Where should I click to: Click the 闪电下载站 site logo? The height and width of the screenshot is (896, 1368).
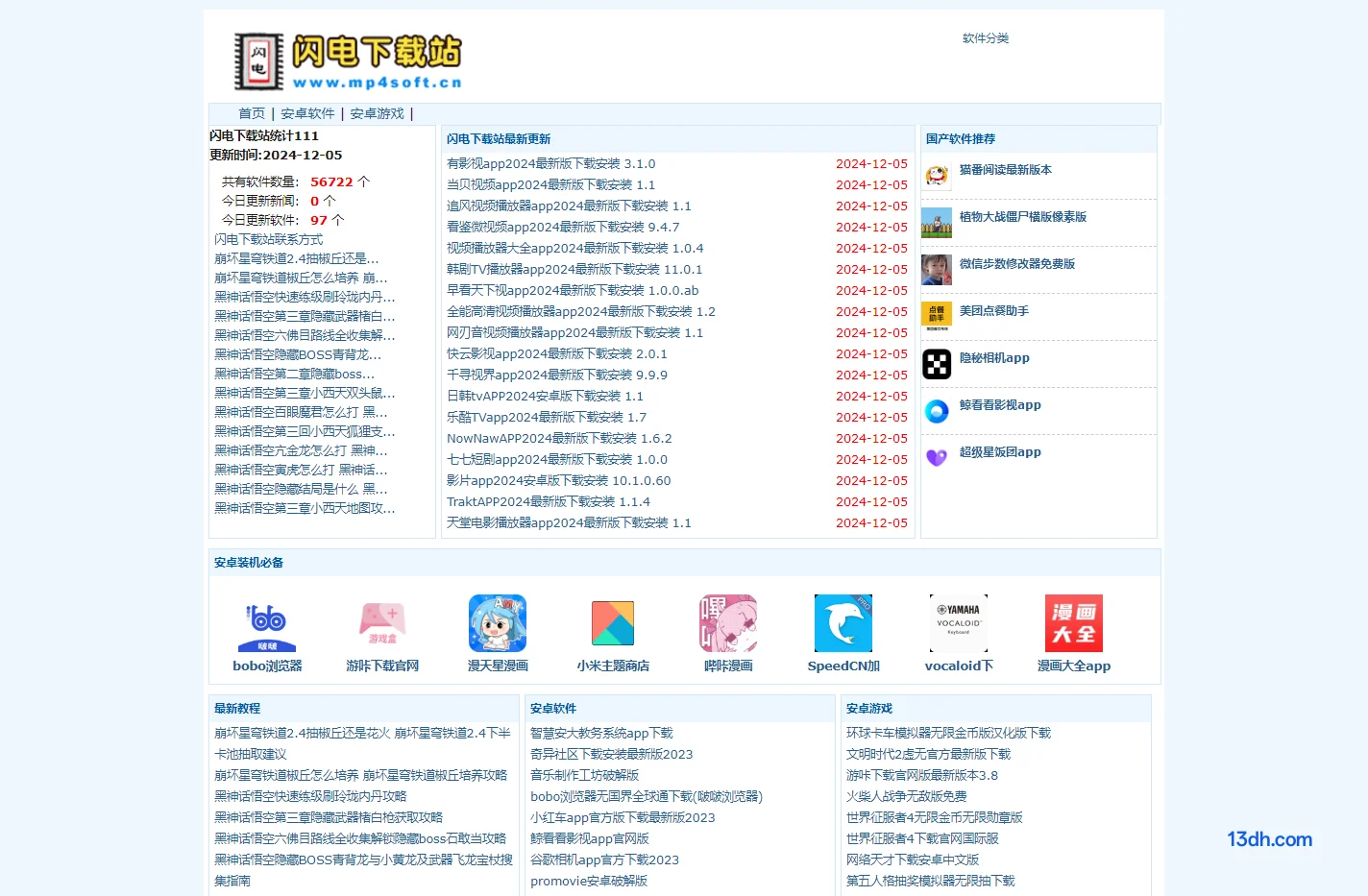(x=348, y=62)
